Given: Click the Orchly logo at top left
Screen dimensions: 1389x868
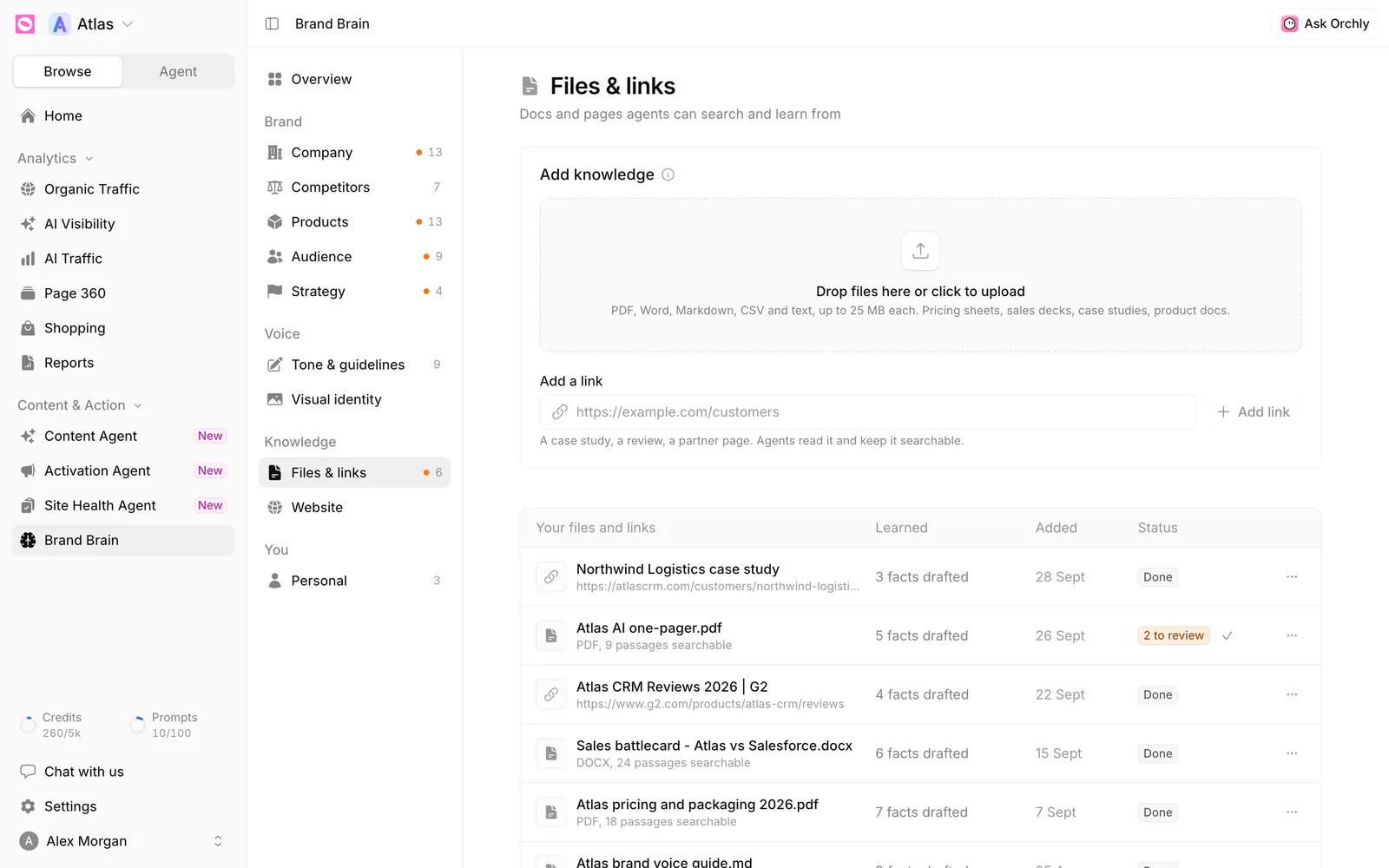Looking at the screenshot, I should (x=25, y=24).
